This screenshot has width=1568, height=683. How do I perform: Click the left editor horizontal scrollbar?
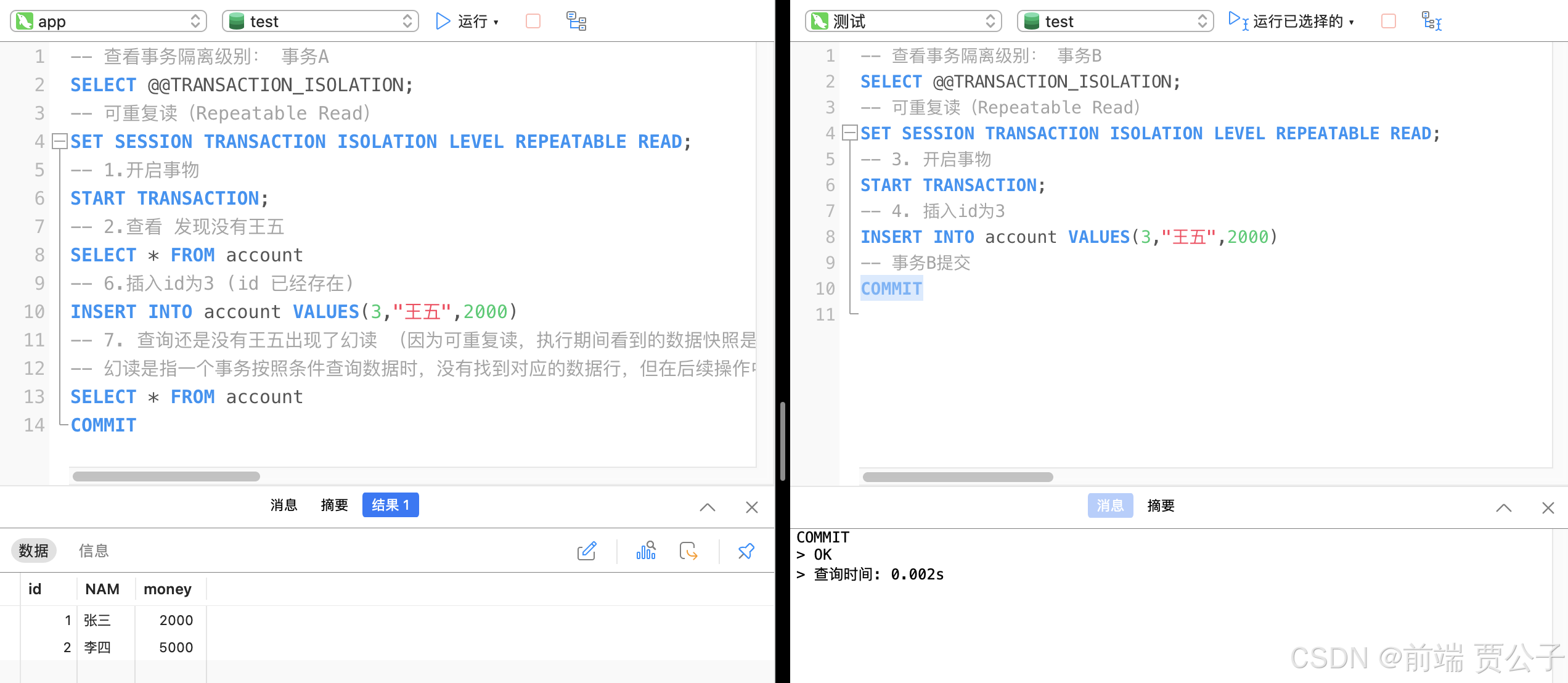tap(166, 476)
